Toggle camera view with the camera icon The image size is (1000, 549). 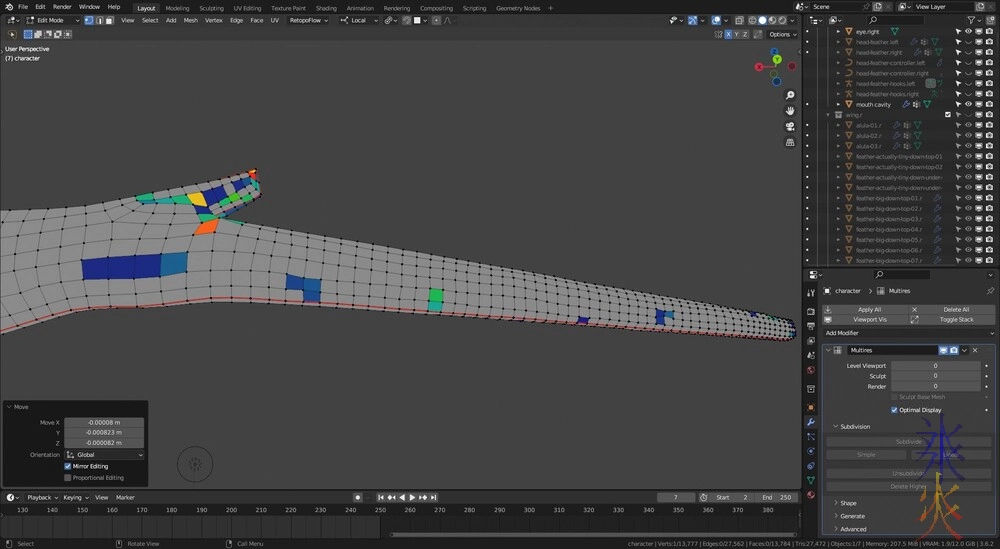click(790, 127)
